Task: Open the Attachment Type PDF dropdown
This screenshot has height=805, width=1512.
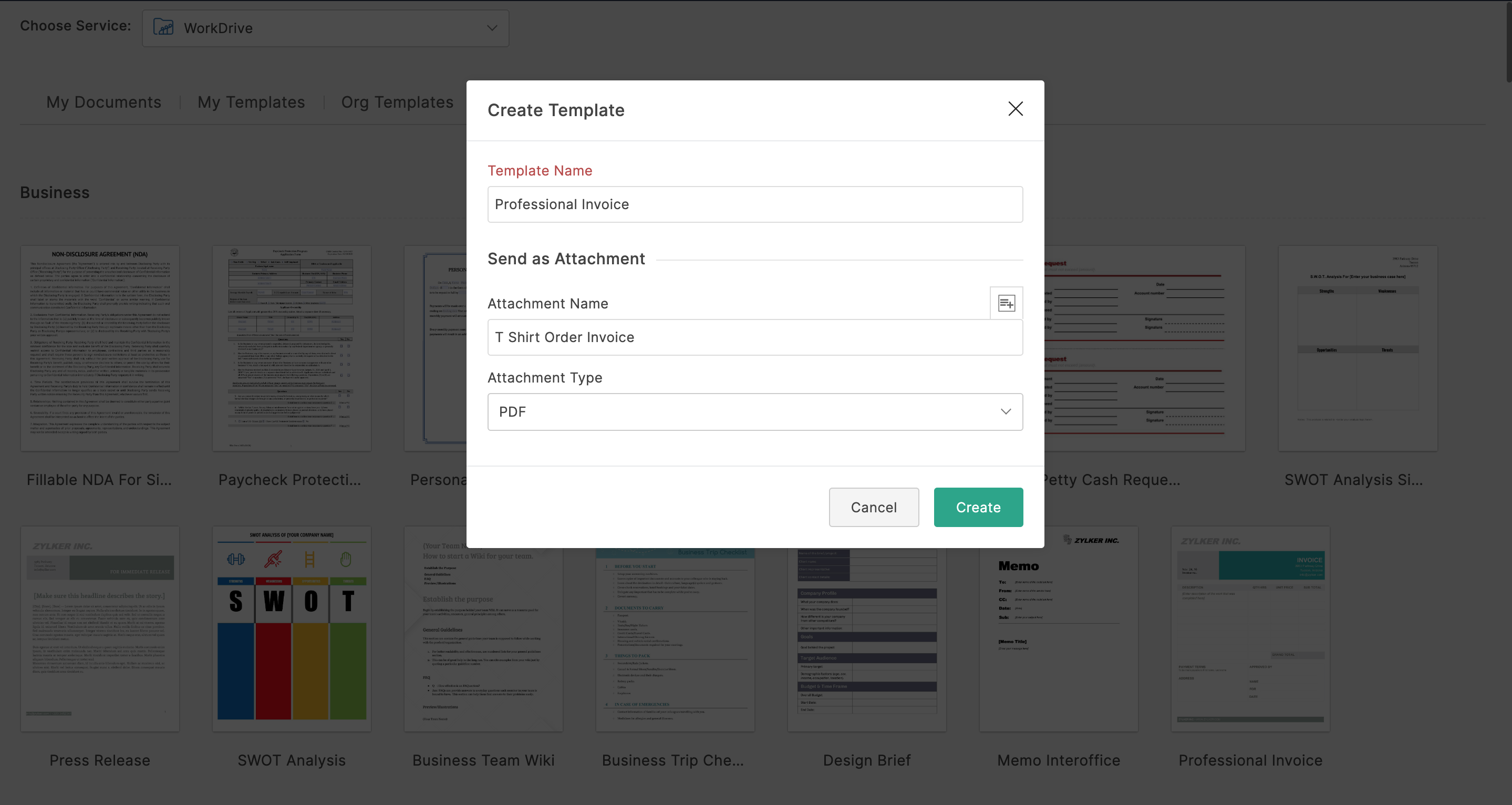Action: click(754, 411)
